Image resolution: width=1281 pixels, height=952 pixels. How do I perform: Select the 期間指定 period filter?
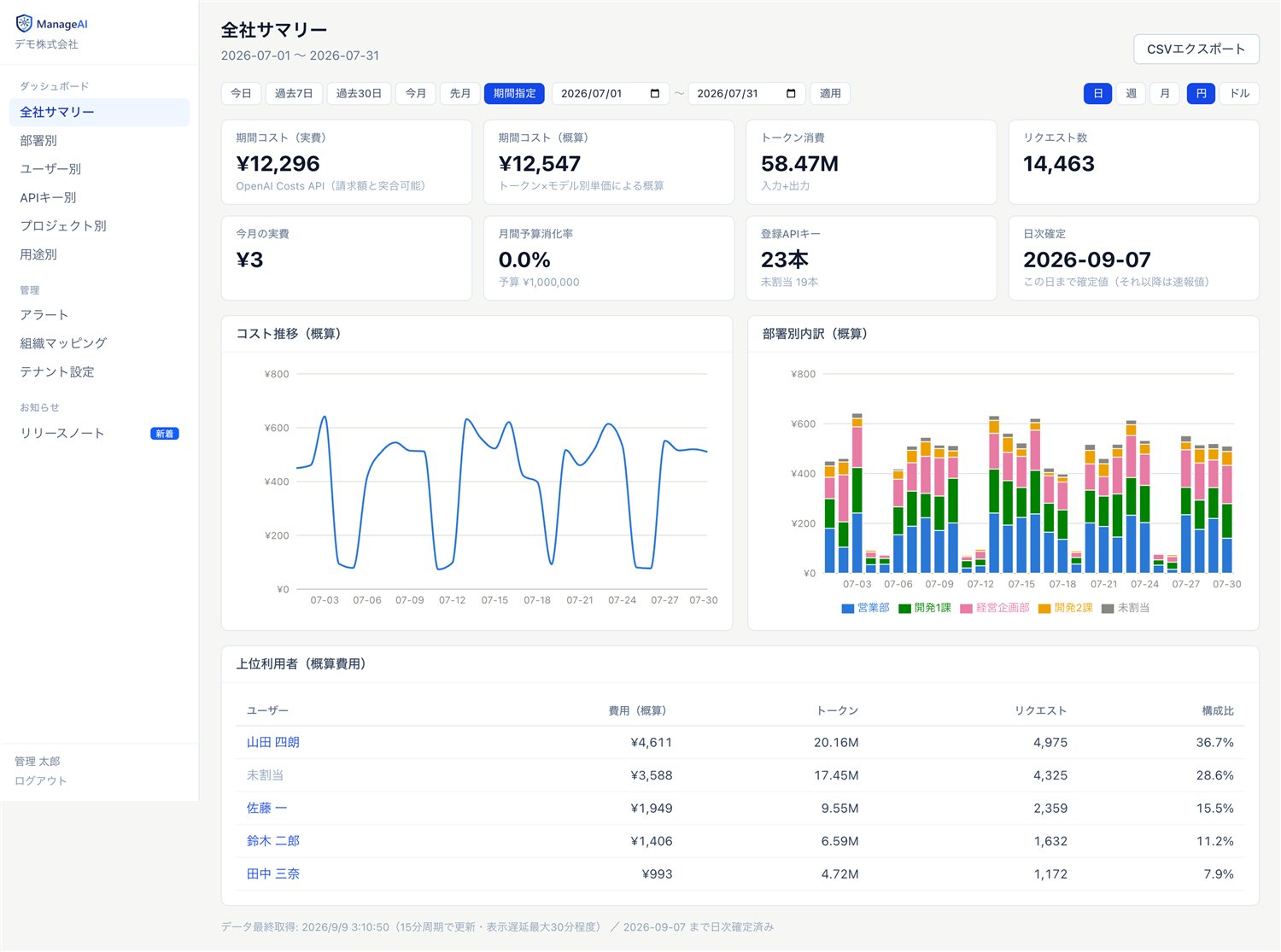coord(514,94)
